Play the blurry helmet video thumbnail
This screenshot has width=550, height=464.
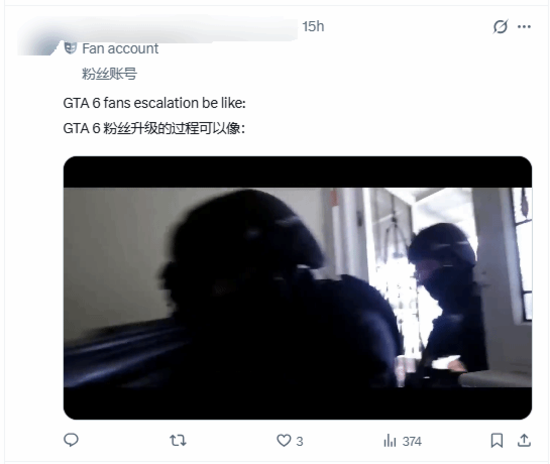pos(297,288)
